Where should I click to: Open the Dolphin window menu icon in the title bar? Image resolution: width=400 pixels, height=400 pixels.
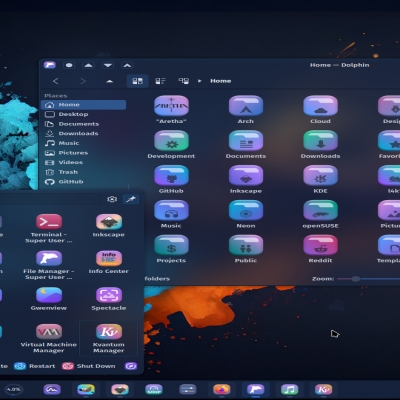pyautogui.click(x=50, y=65)
